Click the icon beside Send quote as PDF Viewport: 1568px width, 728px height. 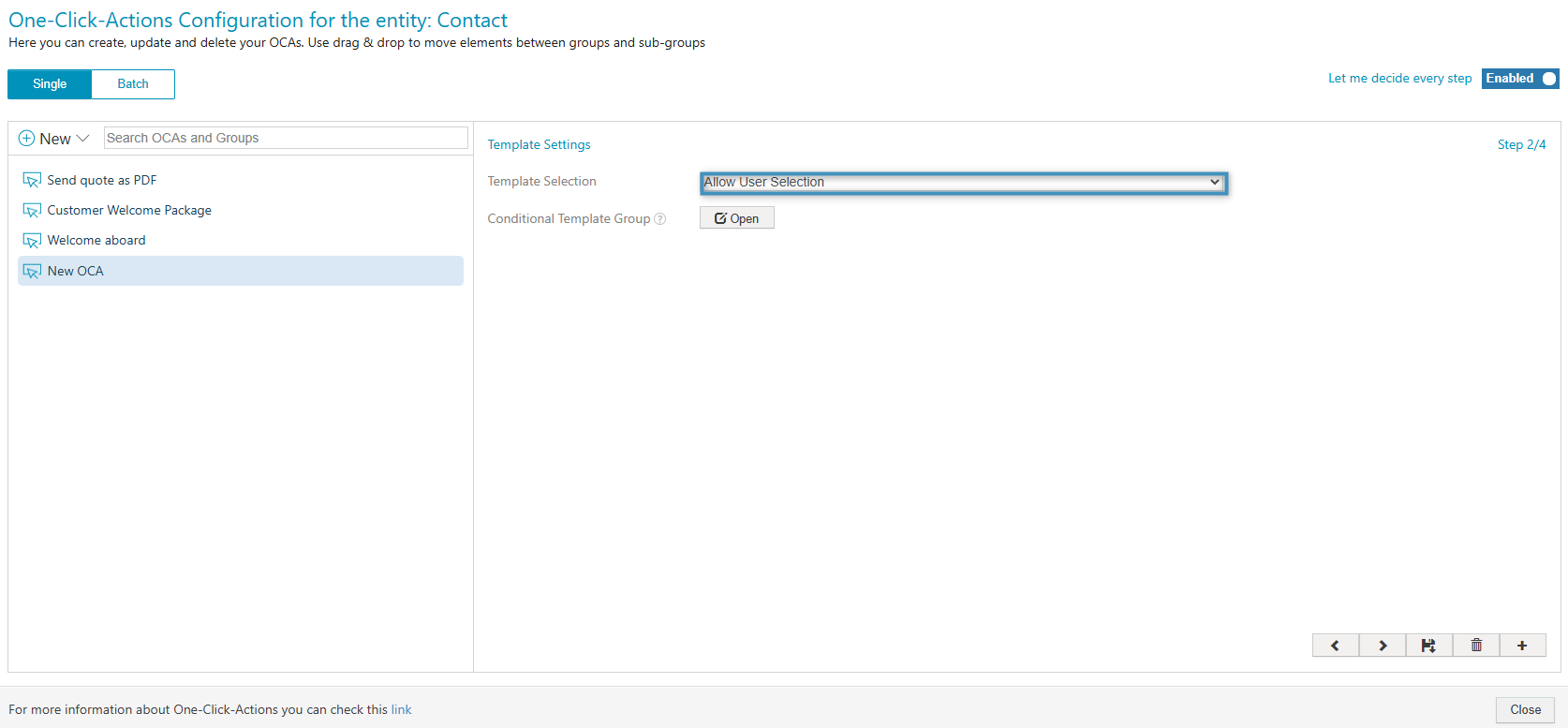32,181
